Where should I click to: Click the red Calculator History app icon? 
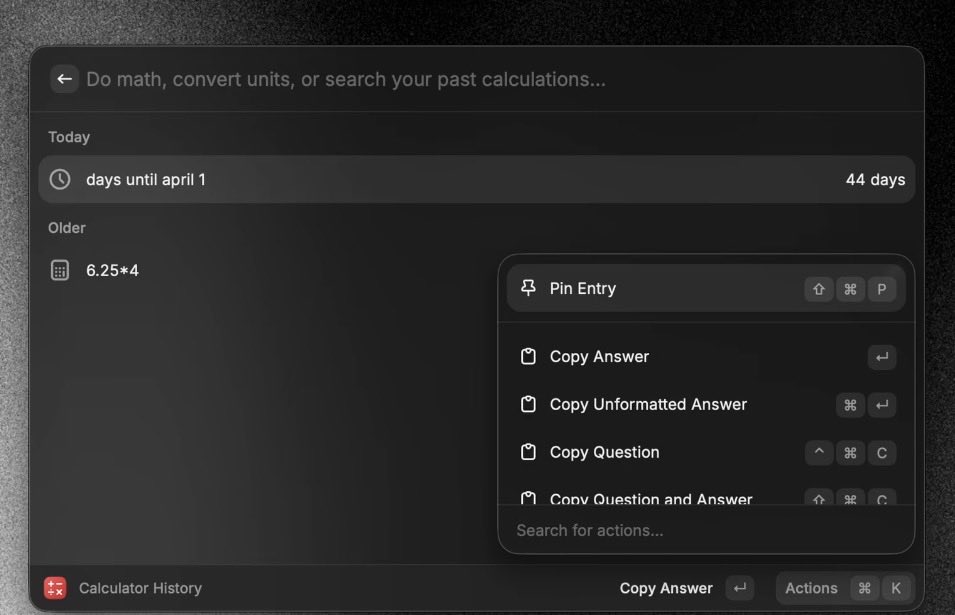[55, 588]
